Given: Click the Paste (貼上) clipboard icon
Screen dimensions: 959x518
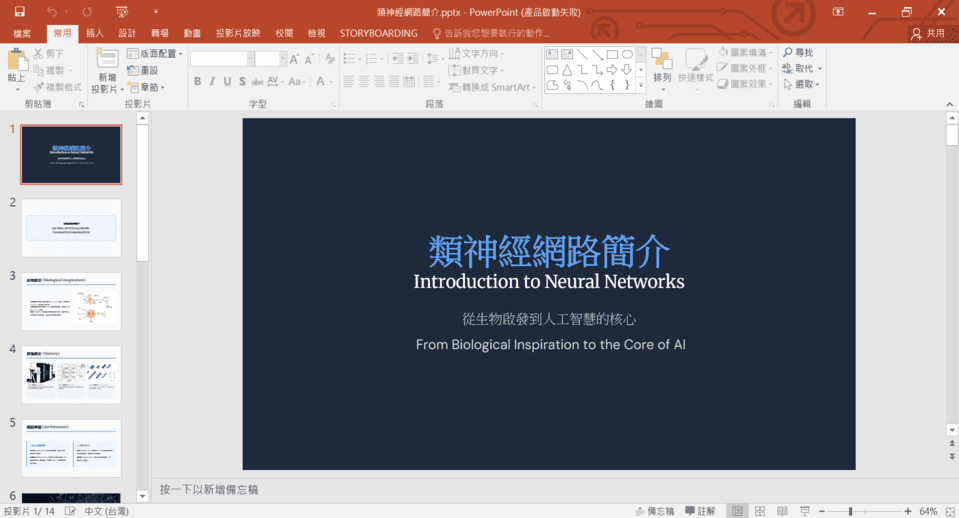Looking at the screenshot, I should [17, 64].
